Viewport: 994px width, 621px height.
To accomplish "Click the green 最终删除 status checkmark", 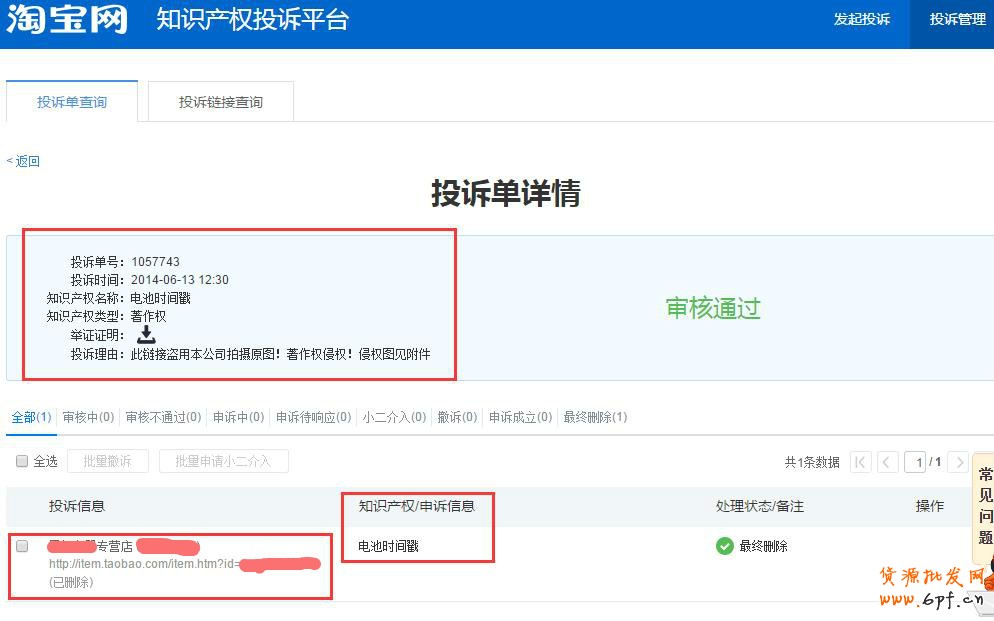I will coord(724,546).
